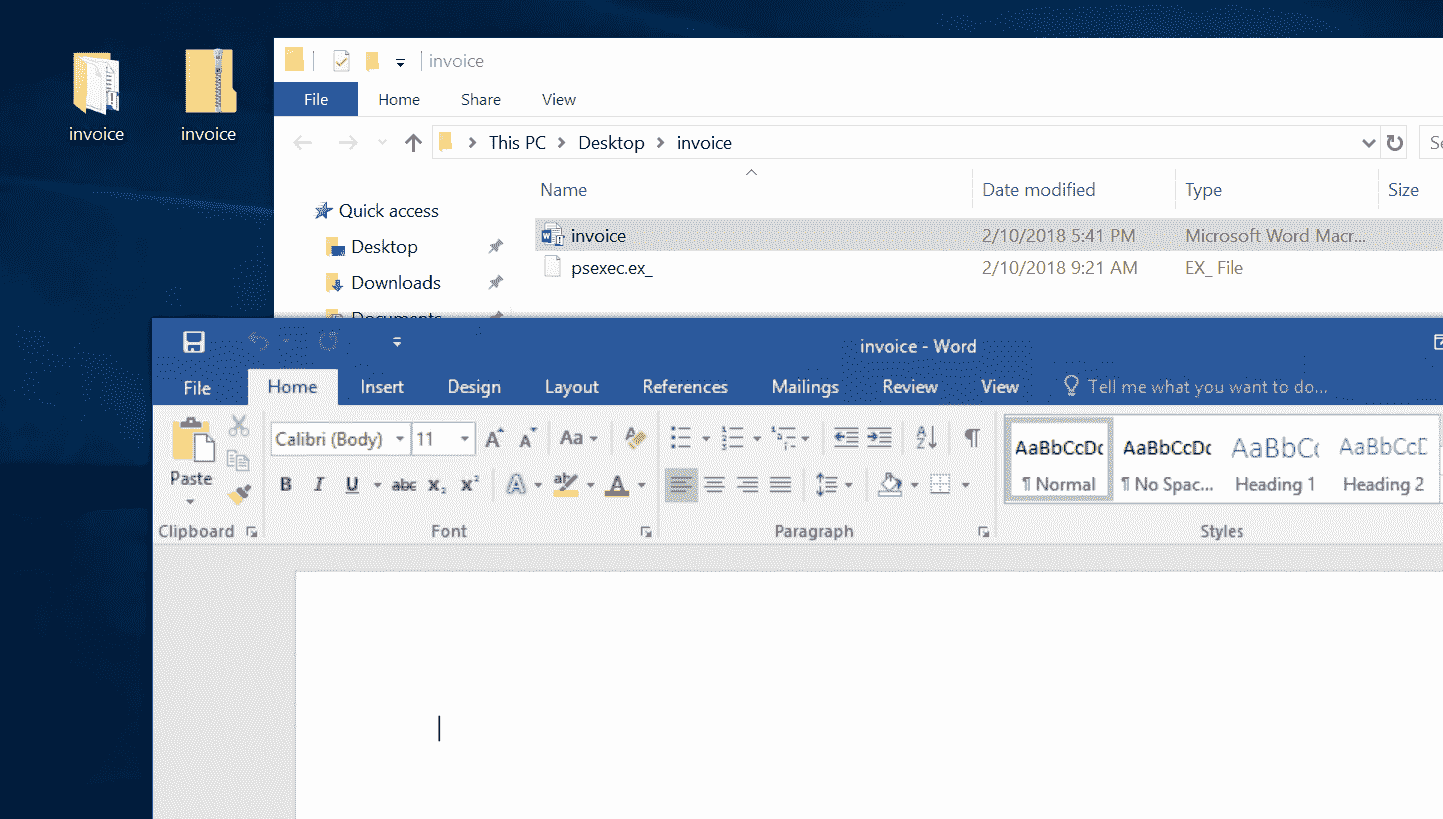
Task: Sort by Date modified column
Action: click(1038, 190)
